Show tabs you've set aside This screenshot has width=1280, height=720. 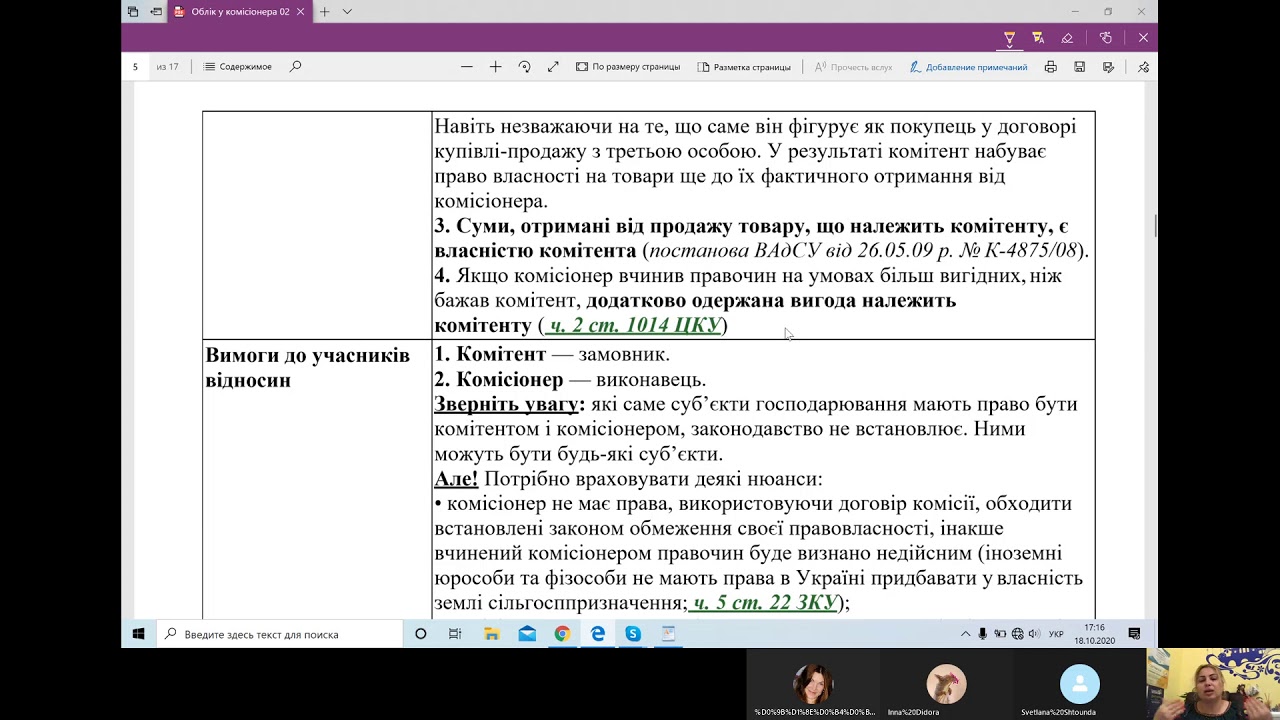click(133, 12)
